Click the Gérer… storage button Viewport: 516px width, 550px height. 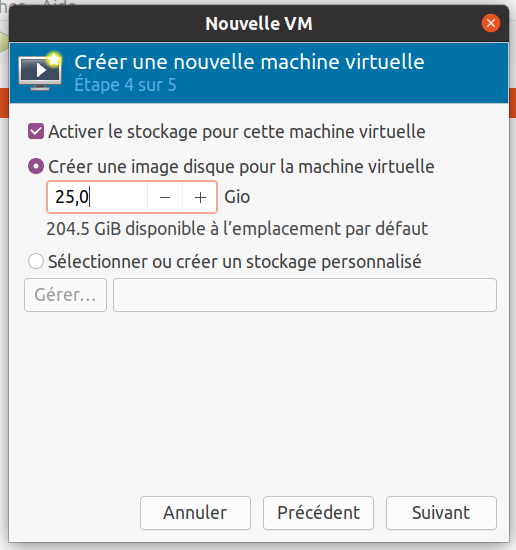65,295
